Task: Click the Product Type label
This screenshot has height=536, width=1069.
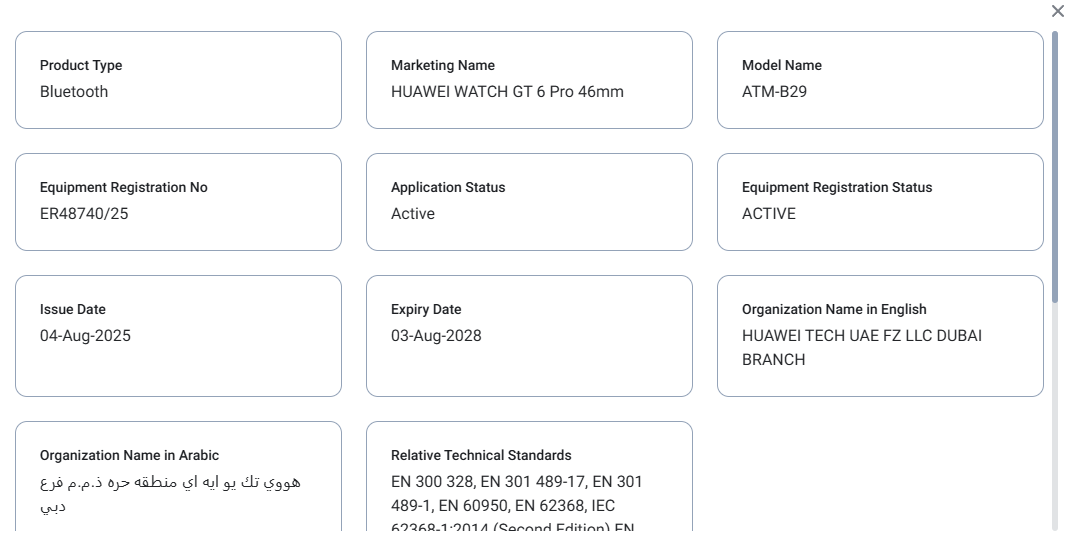Action: 81,65
